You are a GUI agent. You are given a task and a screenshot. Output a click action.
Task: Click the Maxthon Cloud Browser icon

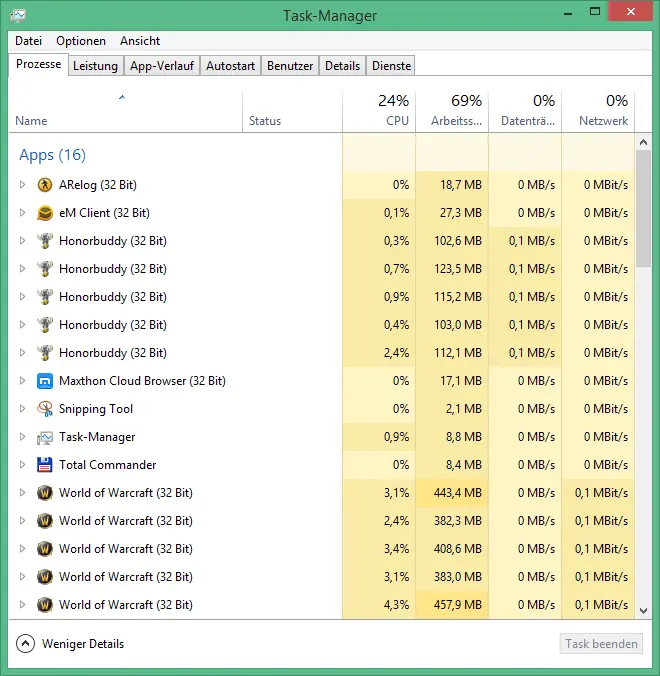45,381
